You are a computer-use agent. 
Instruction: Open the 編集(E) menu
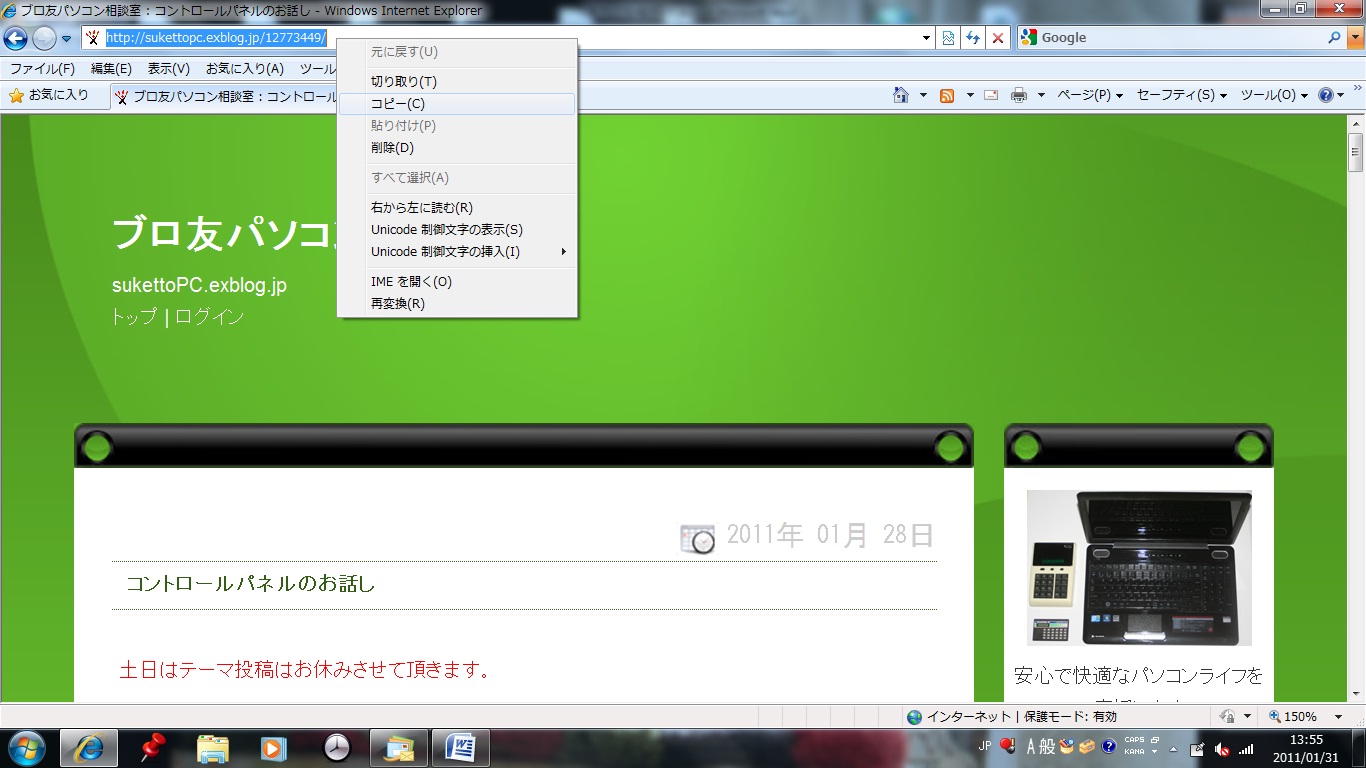tap(111, 69)
